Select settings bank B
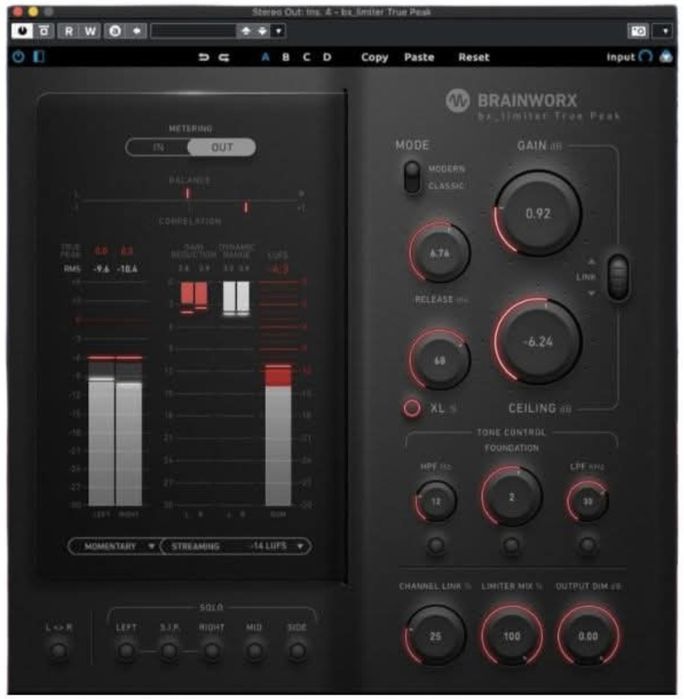684x699 pixels. [286, 57]
